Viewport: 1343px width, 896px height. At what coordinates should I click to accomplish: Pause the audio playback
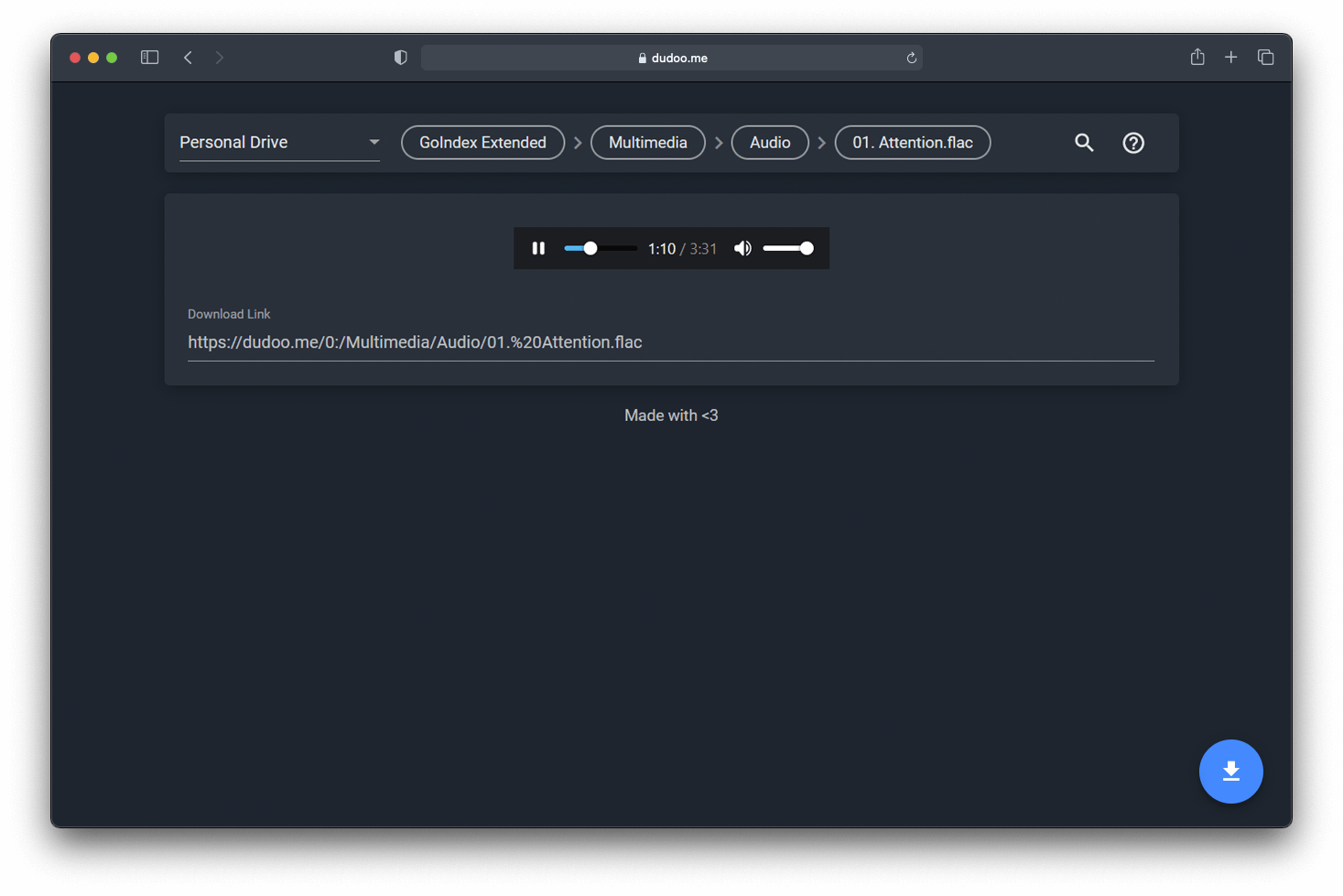[x=538, y=248]
